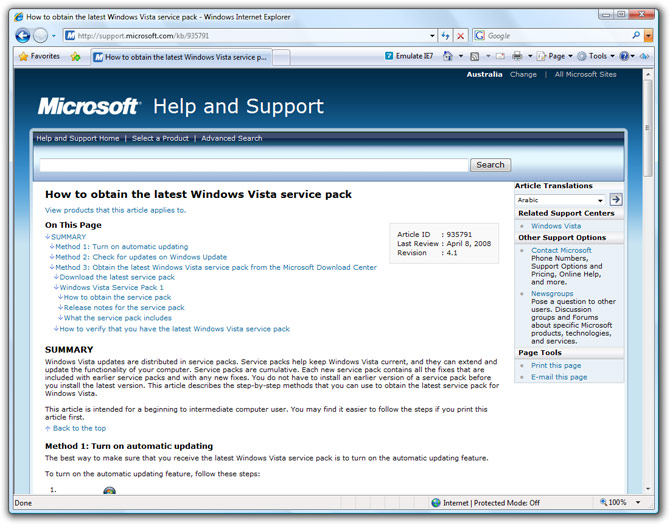Click the toolbar overflow chevron icon
670x525 pixels.
click(645, 56)
